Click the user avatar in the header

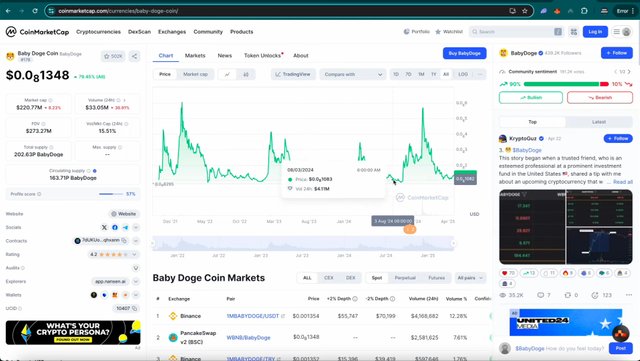627,32
